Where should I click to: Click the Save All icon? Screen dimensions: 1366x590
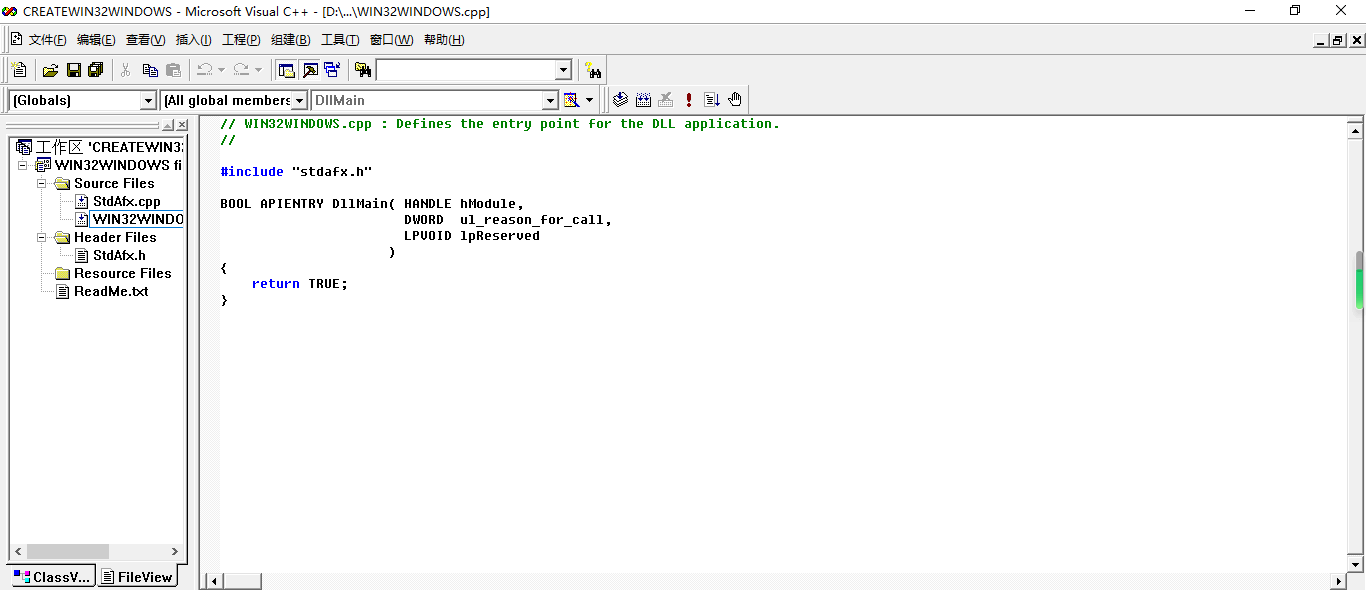[x=96, y=70]
